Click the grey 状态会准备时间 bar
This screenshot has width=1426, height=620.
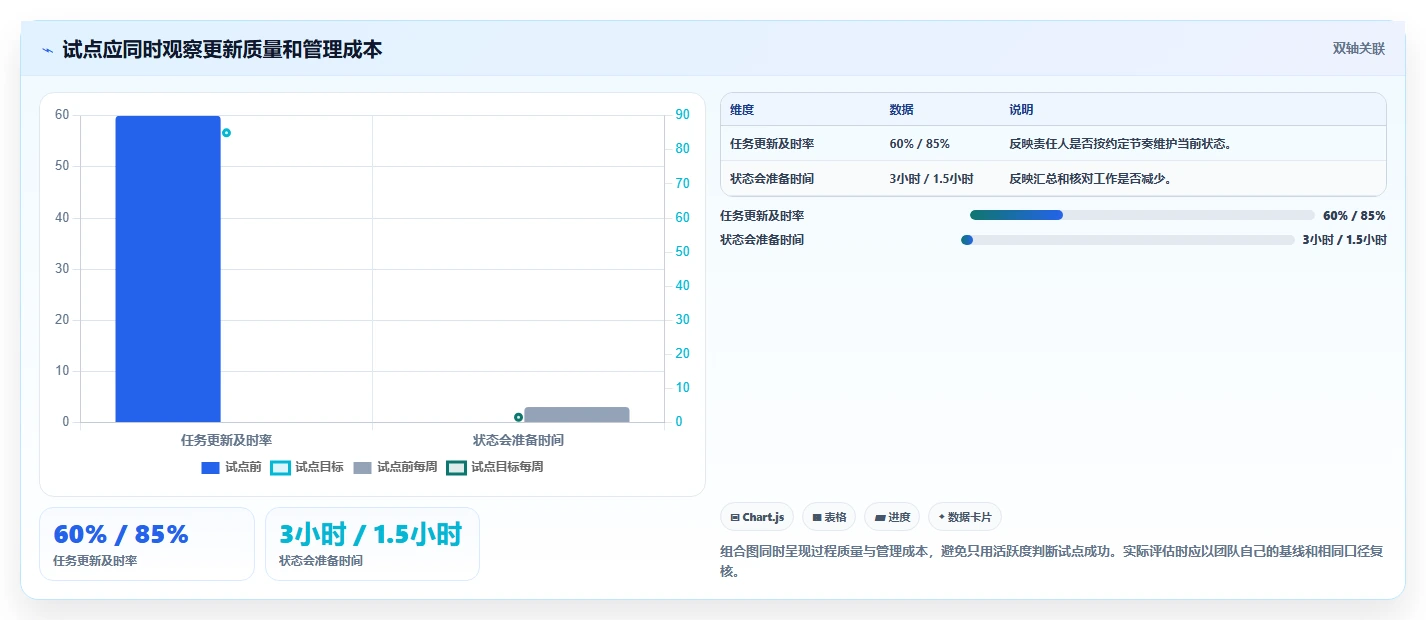(x=577, y=414)
